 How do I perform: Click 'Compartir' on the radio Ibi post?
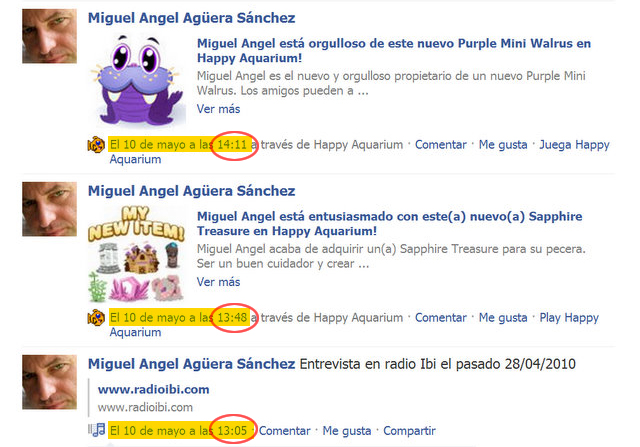(x=409, y=431)
